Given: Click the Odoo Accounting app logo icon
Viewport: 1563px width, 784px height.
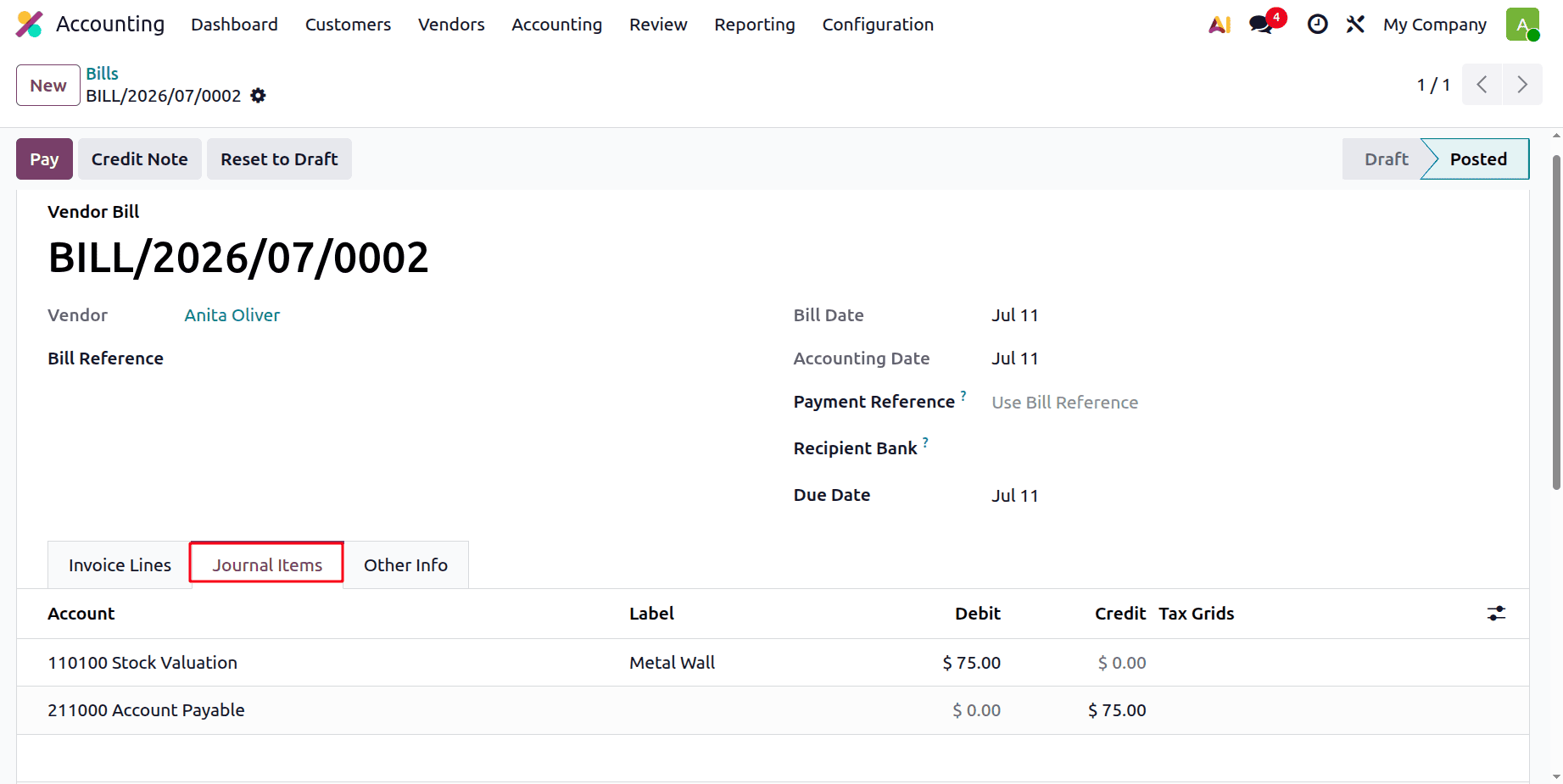Looking at the screenshot, I should (30, 25).
